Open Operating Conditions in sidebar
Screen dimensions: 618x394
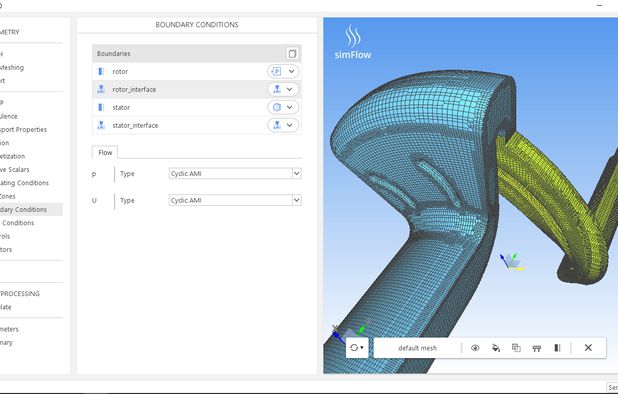[24, 183]
